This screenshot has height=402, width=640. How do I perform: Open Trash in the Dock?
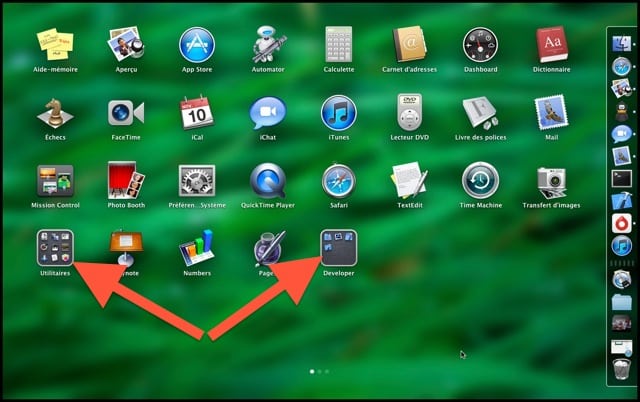pos(621,369)
